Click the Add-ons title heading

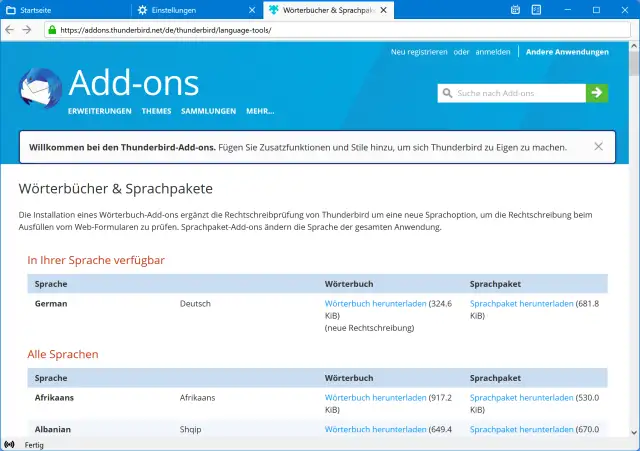[134, 83]
